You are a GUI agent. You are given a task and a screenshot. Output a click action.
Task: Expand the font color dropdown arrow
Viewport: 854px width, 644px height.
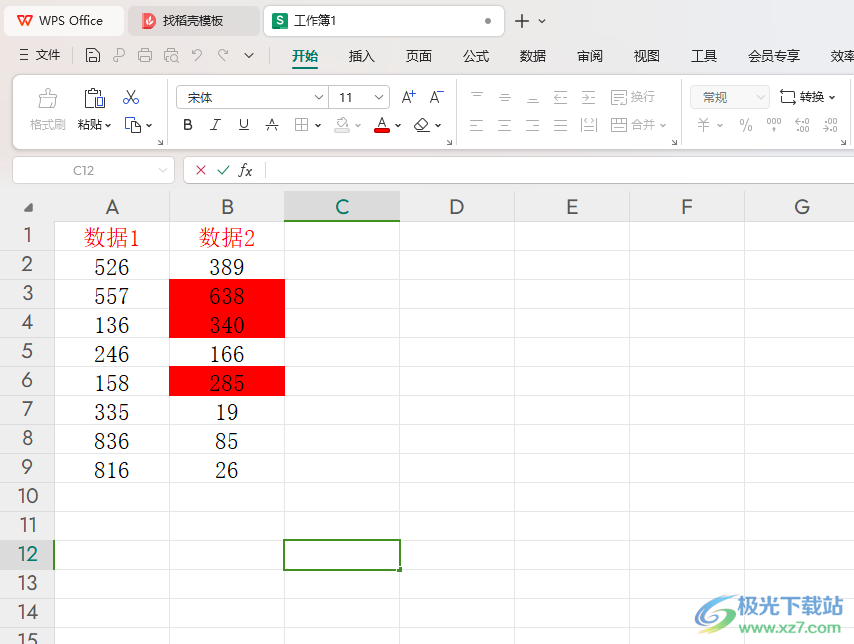pyautogui.click(x=398, y=125)
